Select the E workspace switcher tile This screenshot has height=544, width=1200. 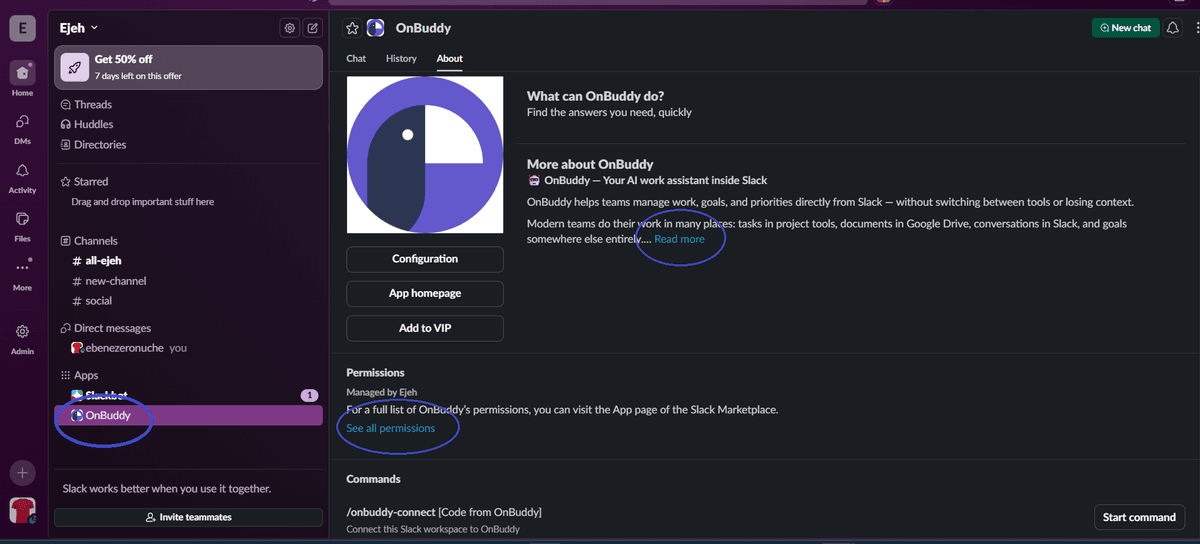(x=22, y=28)
